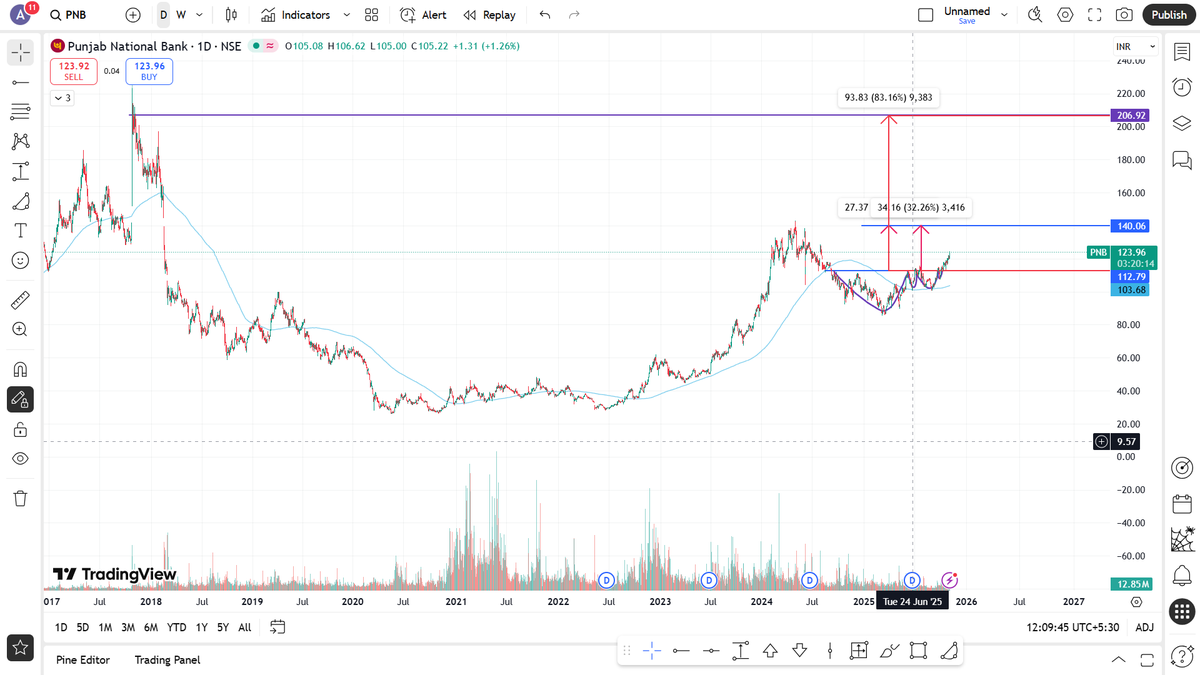Toggle the magnet mode
1200x675 pixels.
pos(20,369)
